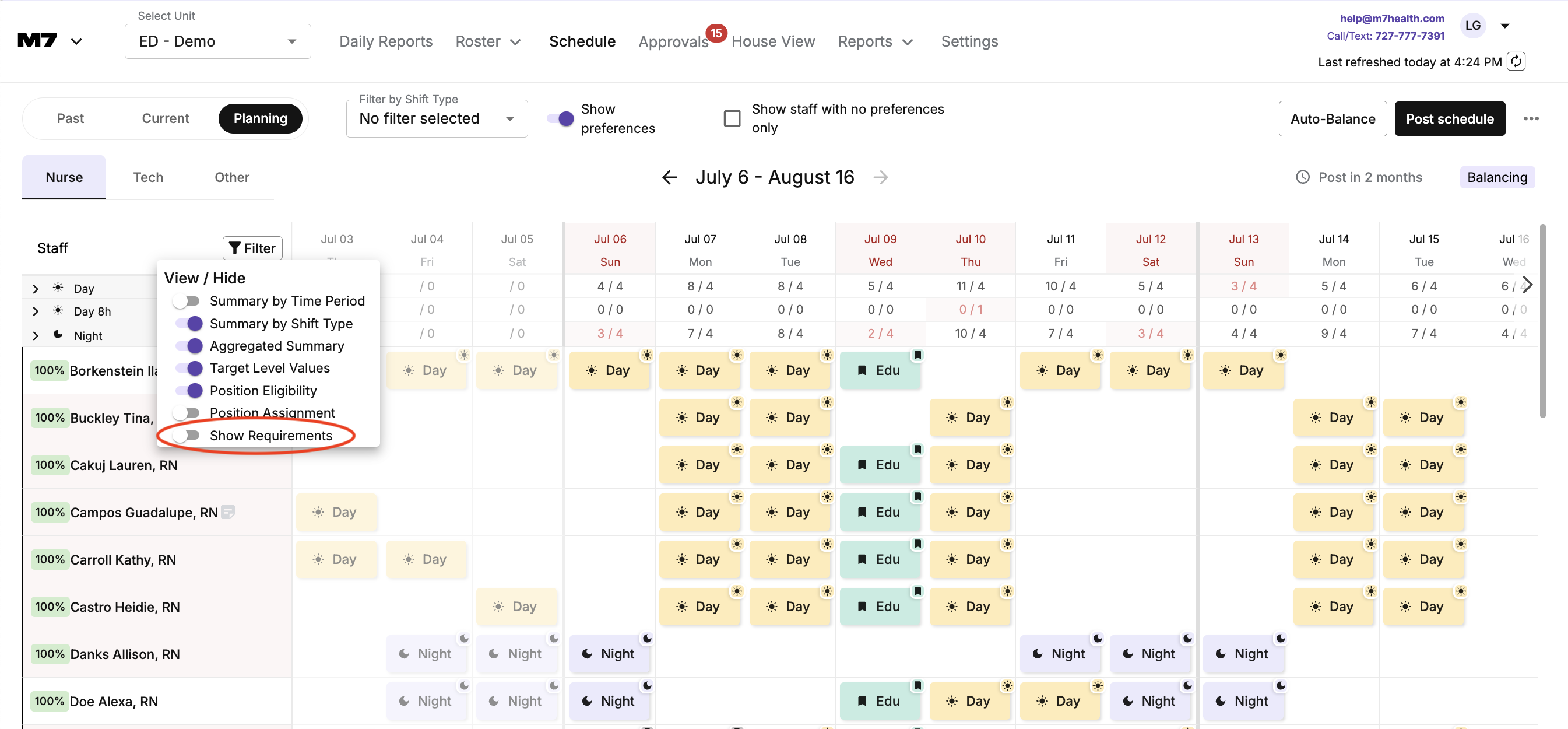Click the Post schedule button
The height and width of the screenshot is (729, 1568).
point(1449,119)
